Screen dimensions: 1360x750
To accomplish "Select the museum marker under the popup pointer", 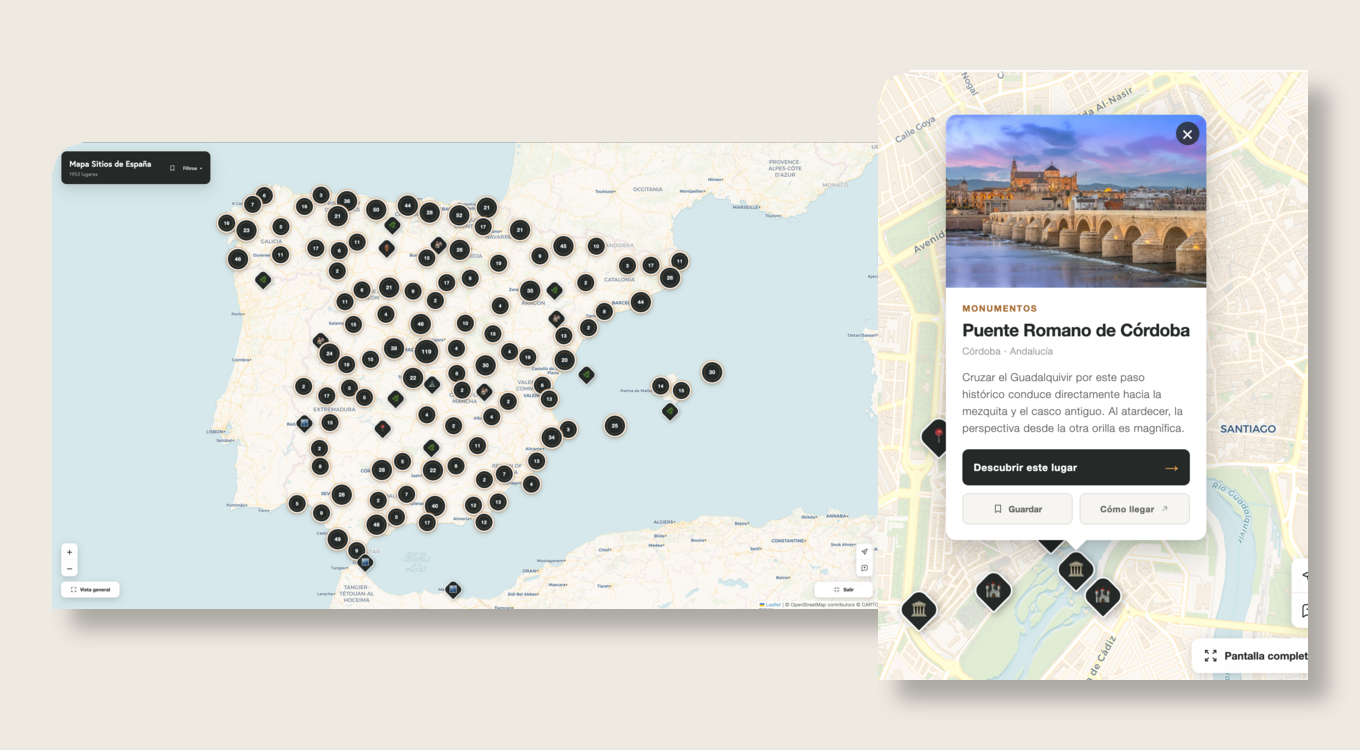I will click(1076, 570).
